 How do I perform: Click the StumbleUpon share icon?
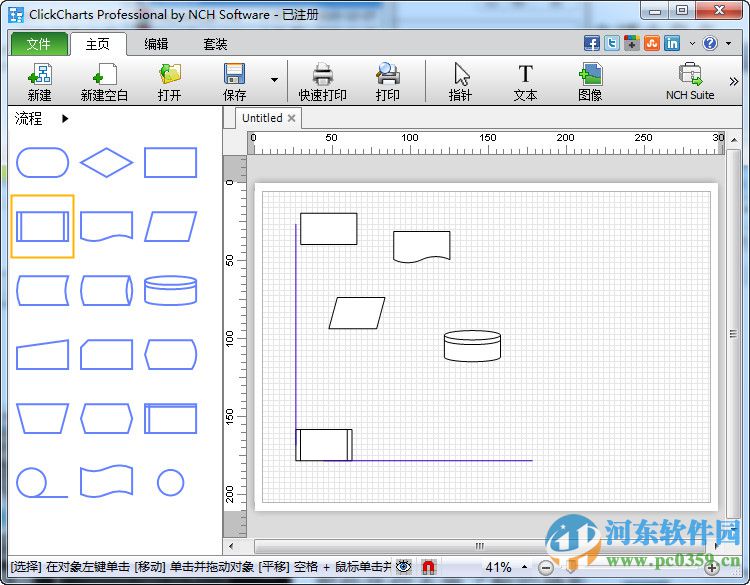(652, 44)
